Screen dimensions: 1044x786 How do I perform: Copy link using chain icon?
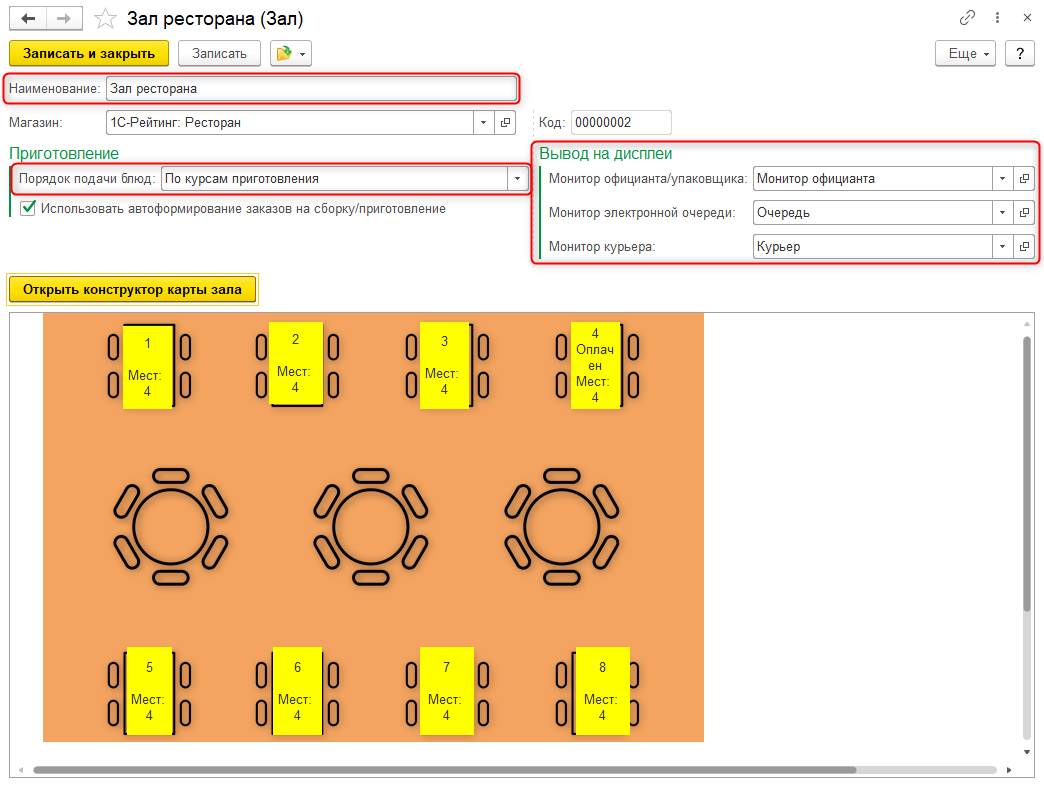click(x=967, y=18)
